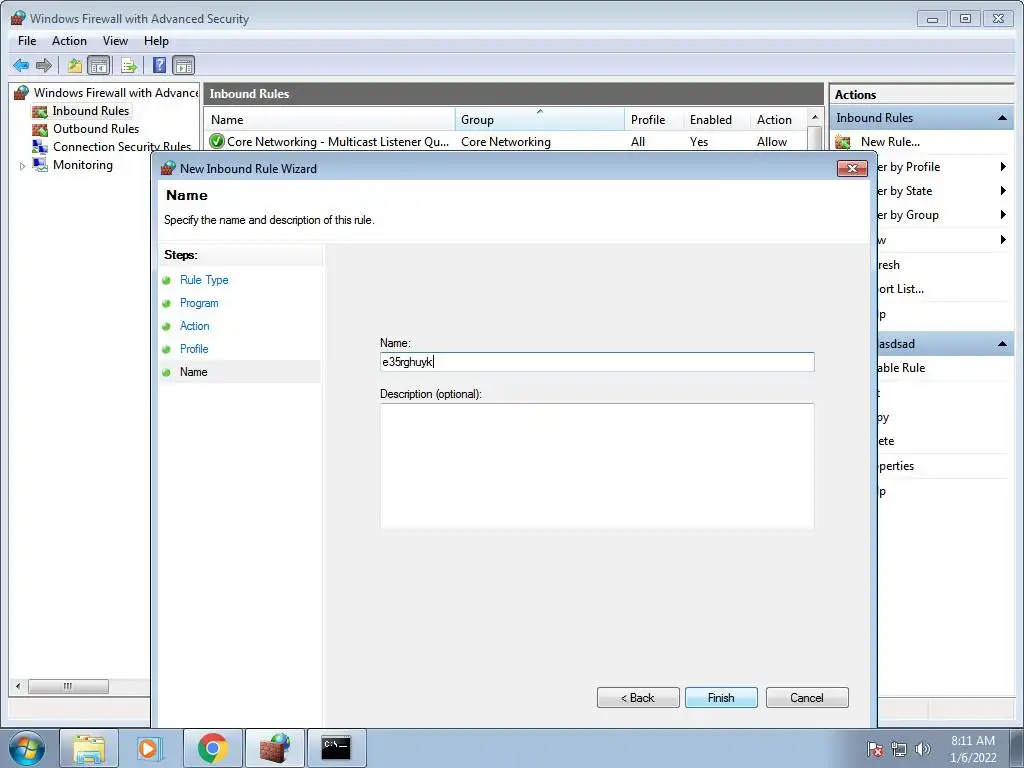Expand the Filter by Profile submenu arrow

click(x=1002, y=167)
